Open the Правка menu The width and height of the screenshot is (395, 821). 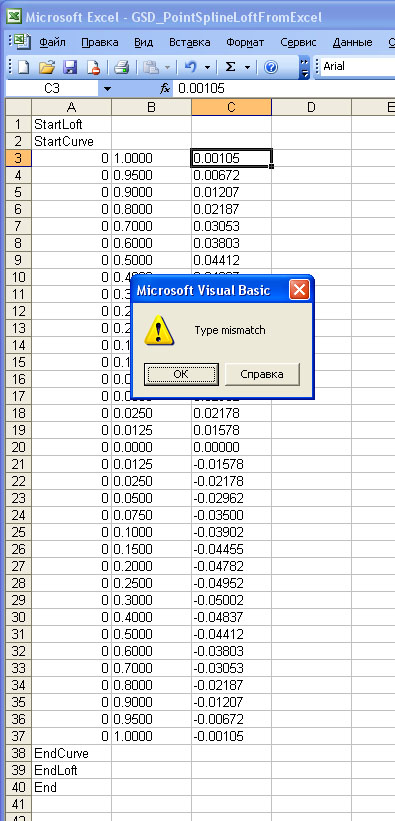[x=100, y=42]
